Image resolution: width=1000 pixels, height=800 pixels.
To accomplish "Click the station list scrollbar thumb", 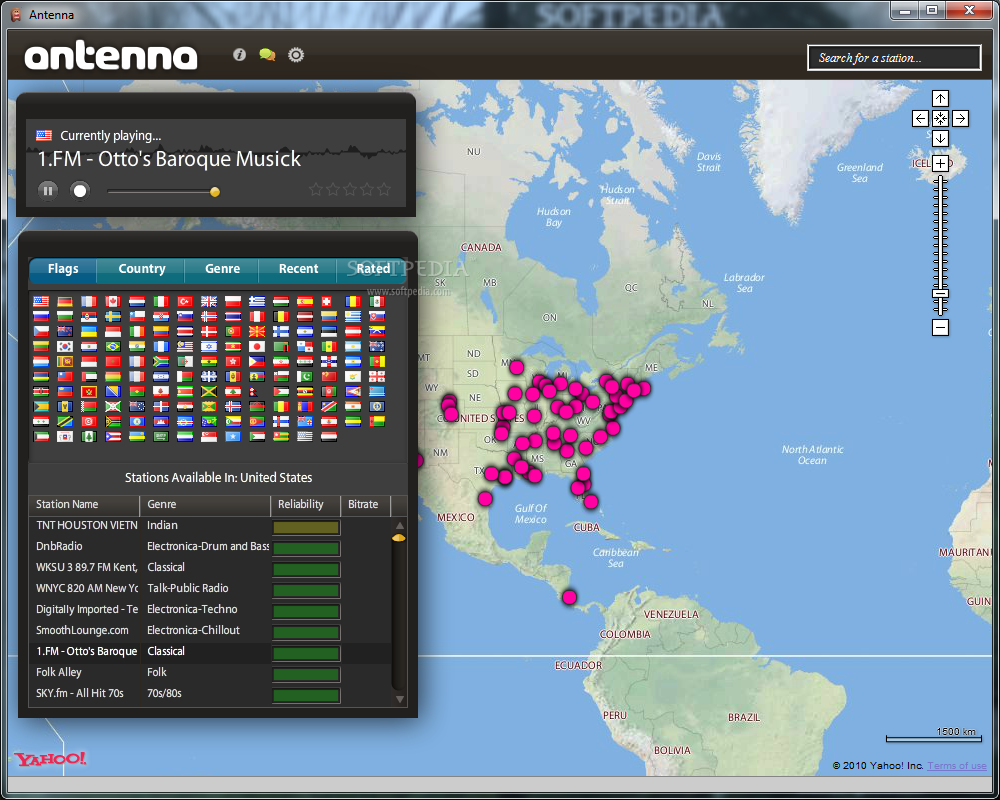I will pos(399,538).
